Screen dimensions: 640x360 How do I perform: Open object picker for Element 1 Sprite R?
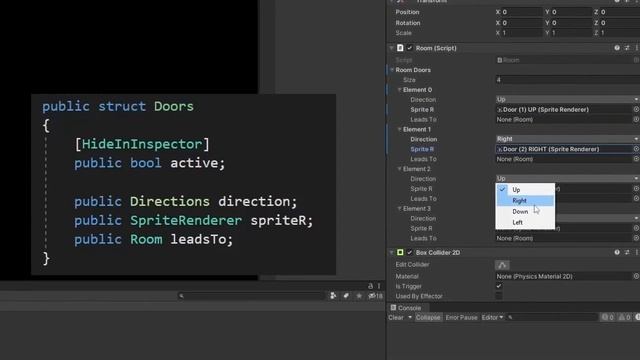point(636,149)
